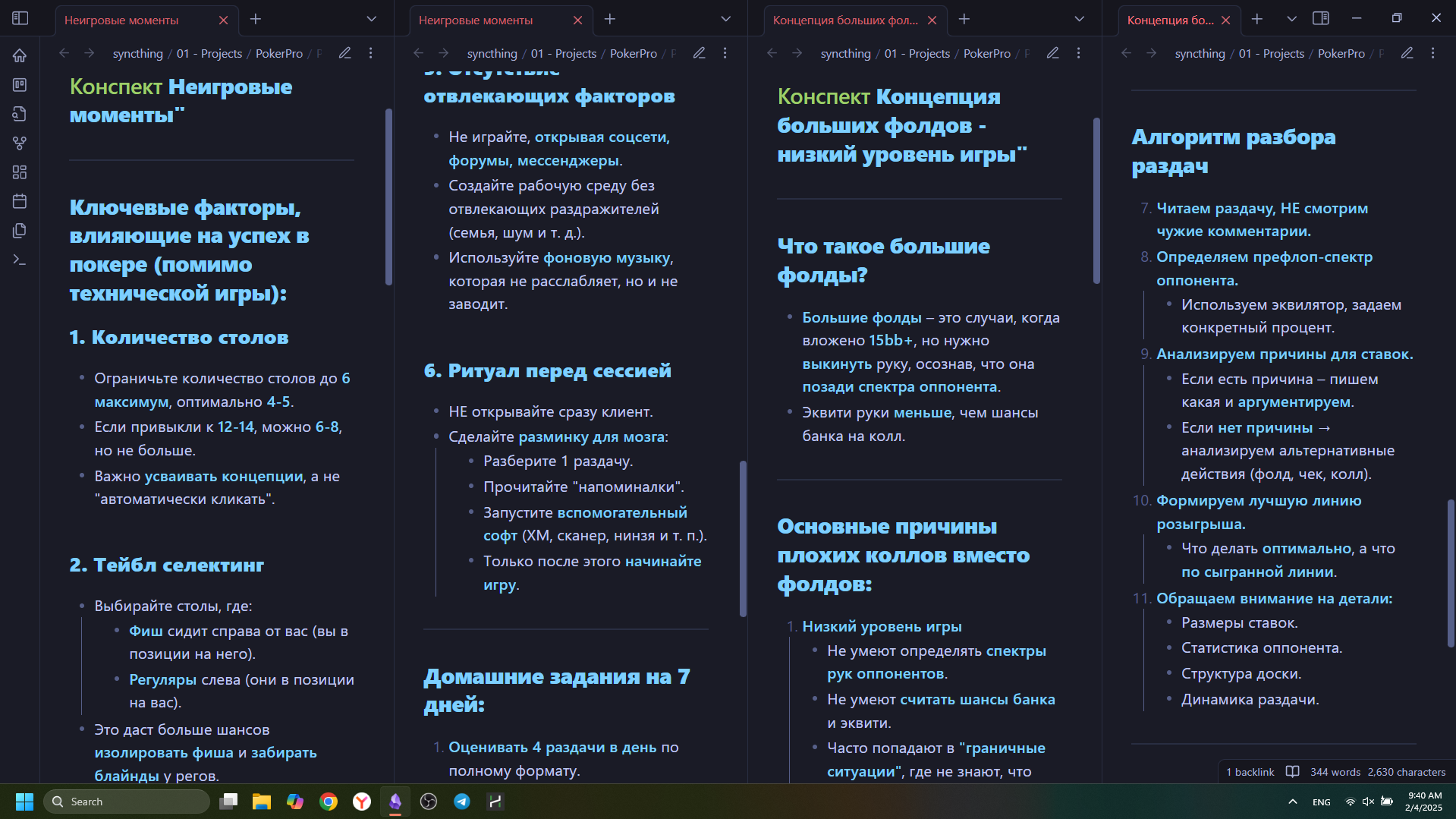Screen dimensions: 1456x819
Task: Toggle edit mode in first Неигровые моменты pane
Action: (345, 53)
